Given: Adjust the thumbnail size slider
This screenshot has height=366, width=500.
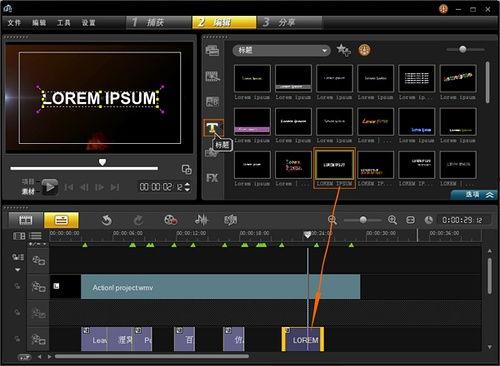Looking at the screenshot, I should pos(463,50).
